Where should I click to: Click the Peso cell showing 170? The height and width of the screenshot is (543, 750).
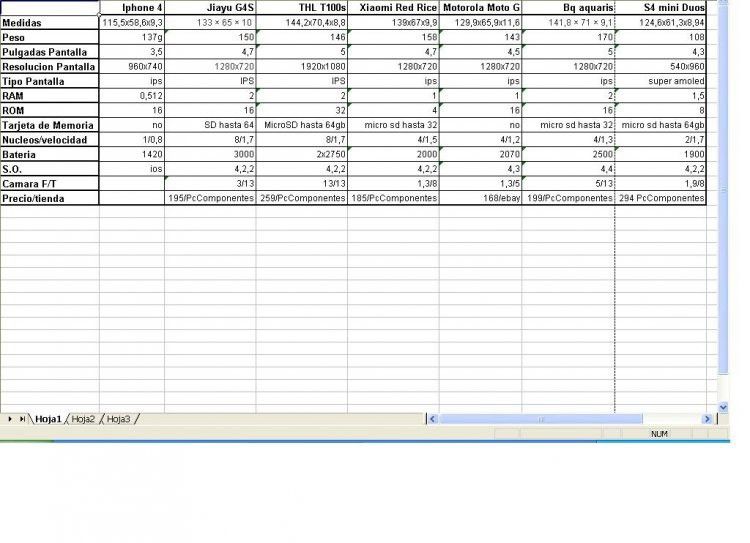point(568,37)
